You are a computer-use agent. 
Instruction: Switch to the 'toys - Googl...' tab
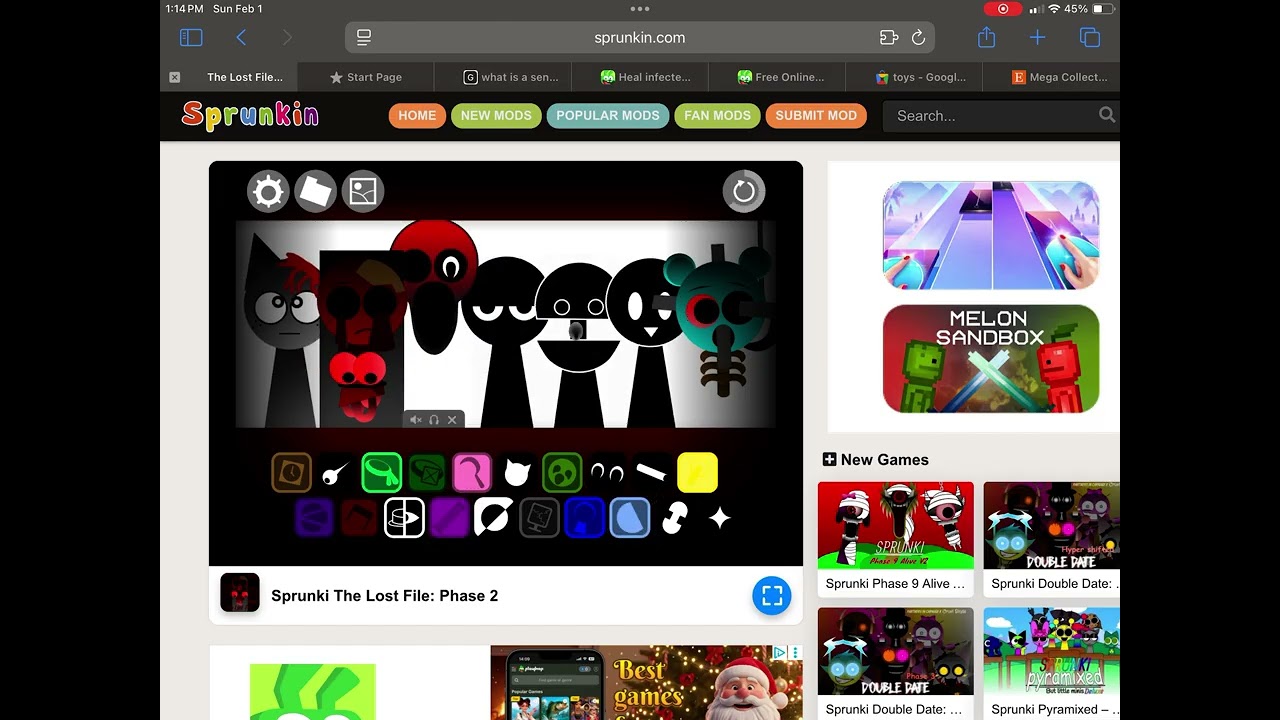tap(920, 77)
